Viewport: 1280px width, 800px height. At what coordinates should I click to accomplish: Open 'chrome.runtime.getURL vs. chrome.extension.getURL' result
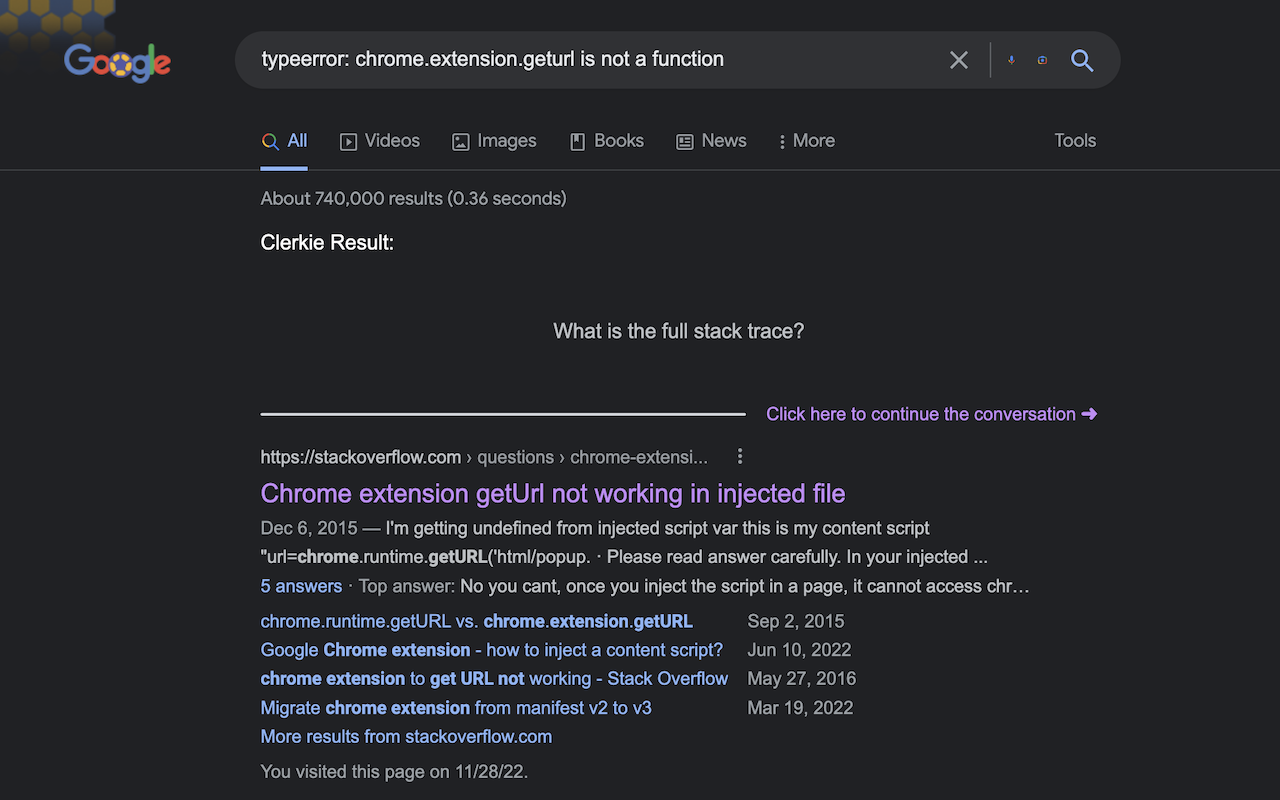click(x=476, y=621)
